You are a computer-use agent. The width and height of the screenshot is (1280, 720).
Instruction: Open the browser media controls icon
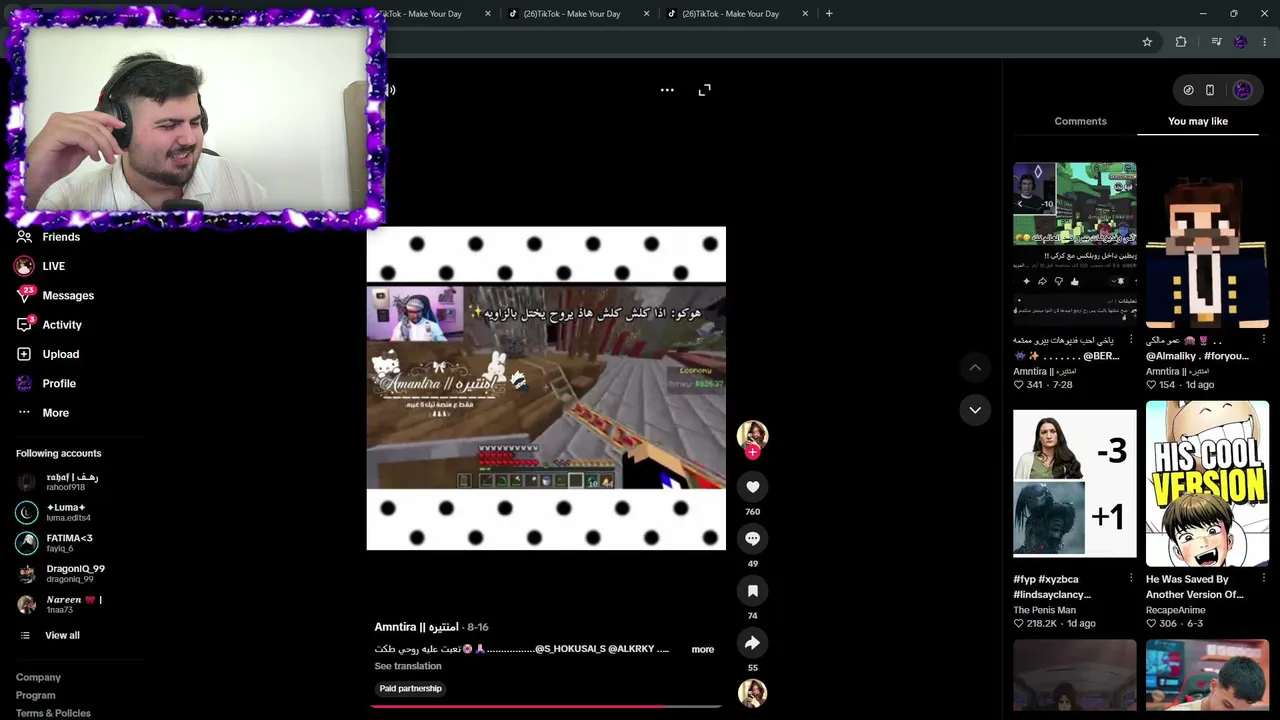(x=1216, y=42)
